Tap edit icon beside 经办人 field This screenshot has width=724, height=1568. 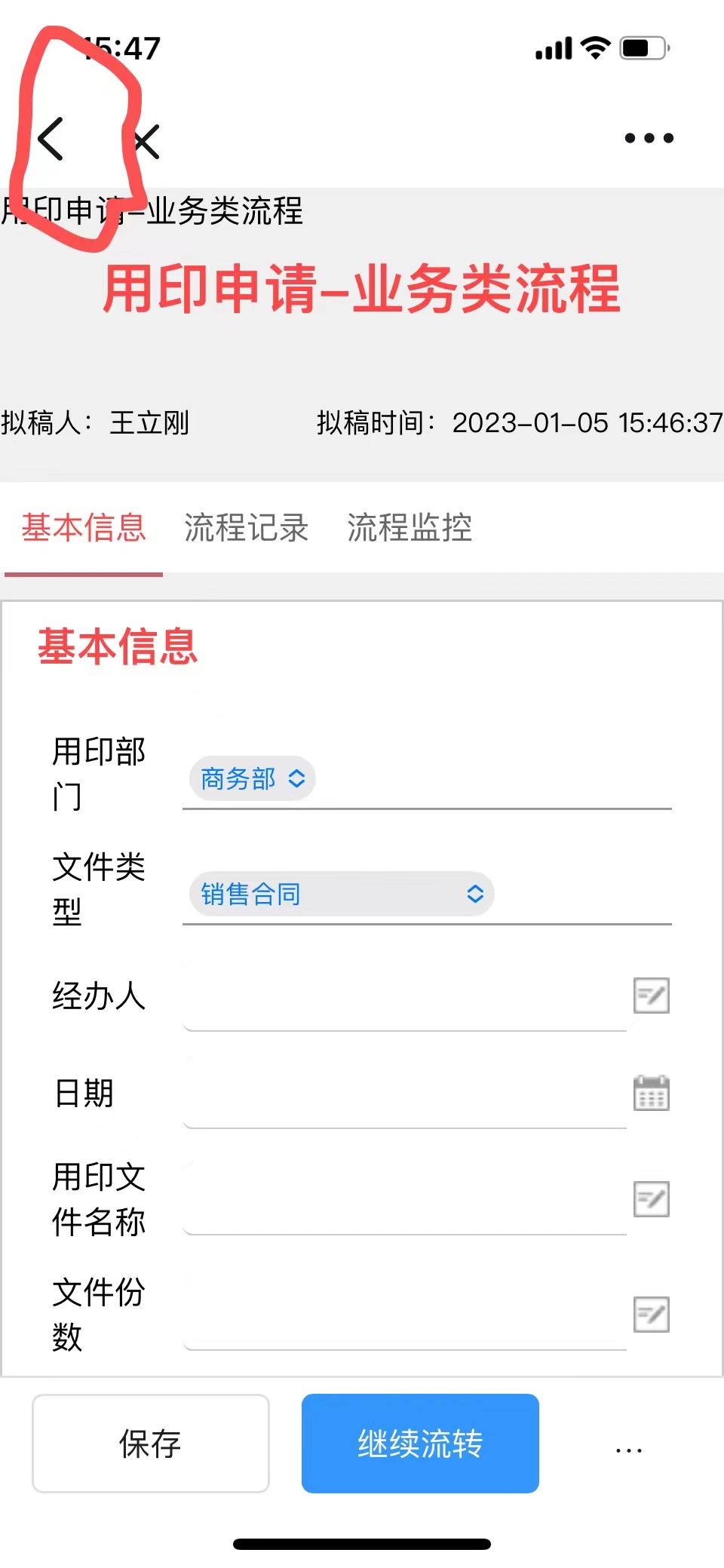click(651, 996)
